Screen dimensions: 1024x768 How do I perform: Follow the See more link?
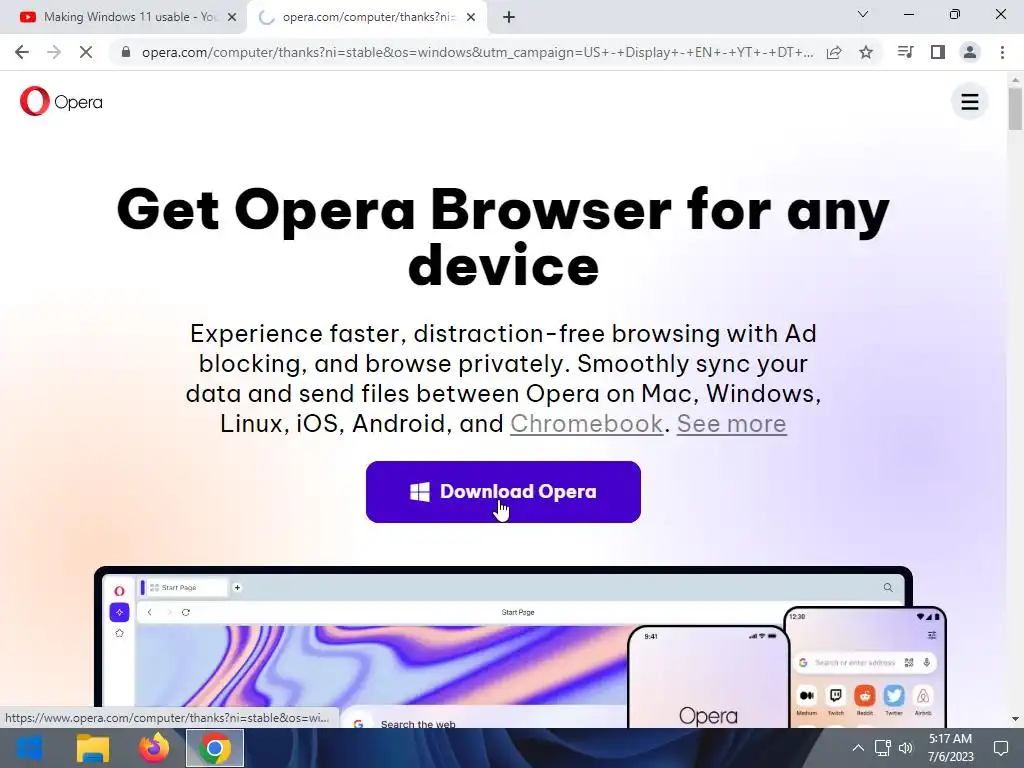[x=731, y=423]
